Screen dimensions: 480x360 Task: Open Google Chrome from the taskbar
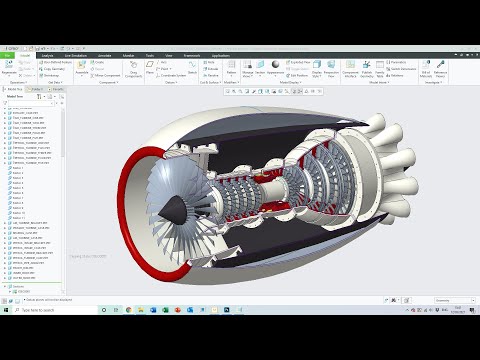129,310
